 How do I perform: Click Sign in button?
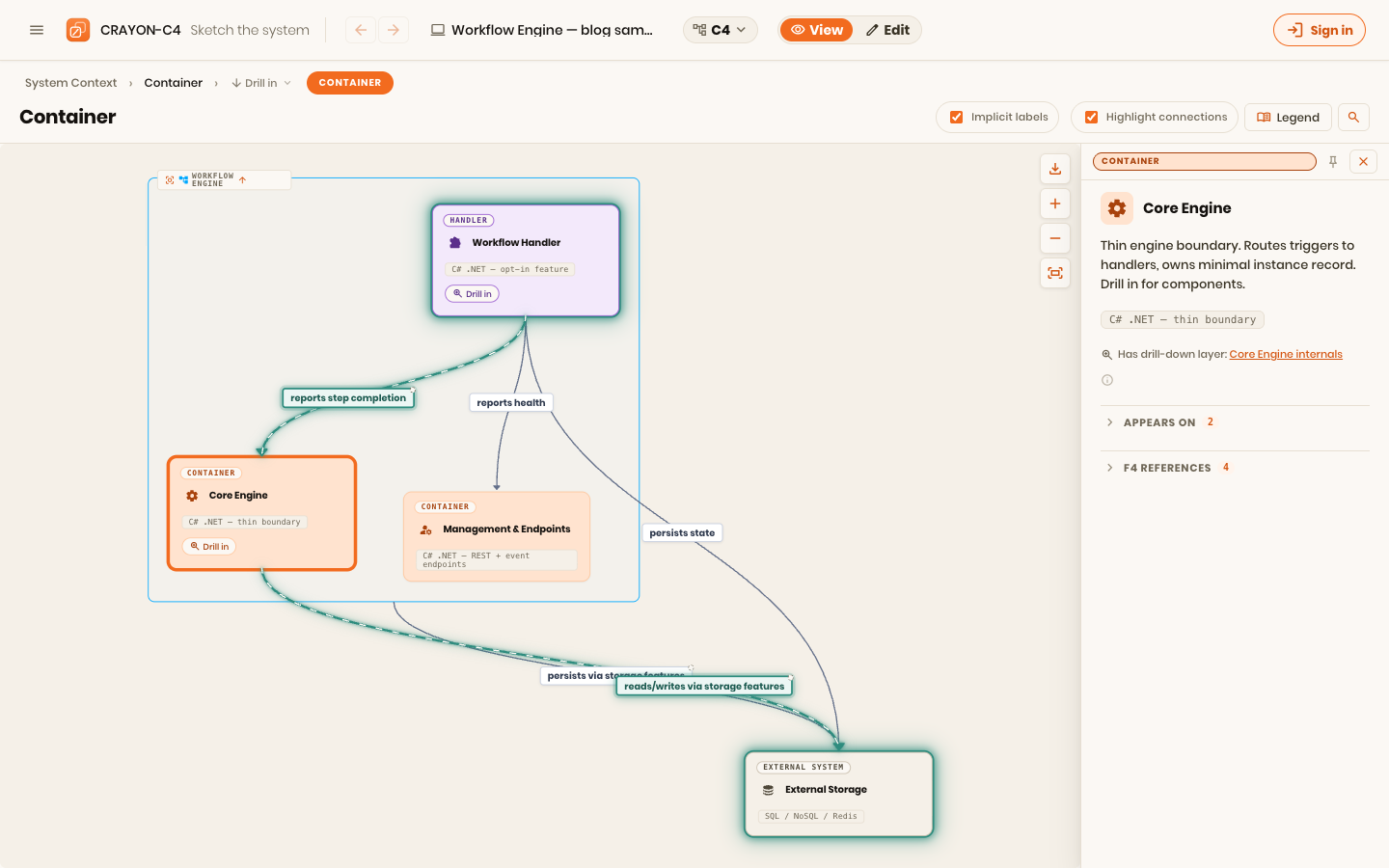(1320, 30)
